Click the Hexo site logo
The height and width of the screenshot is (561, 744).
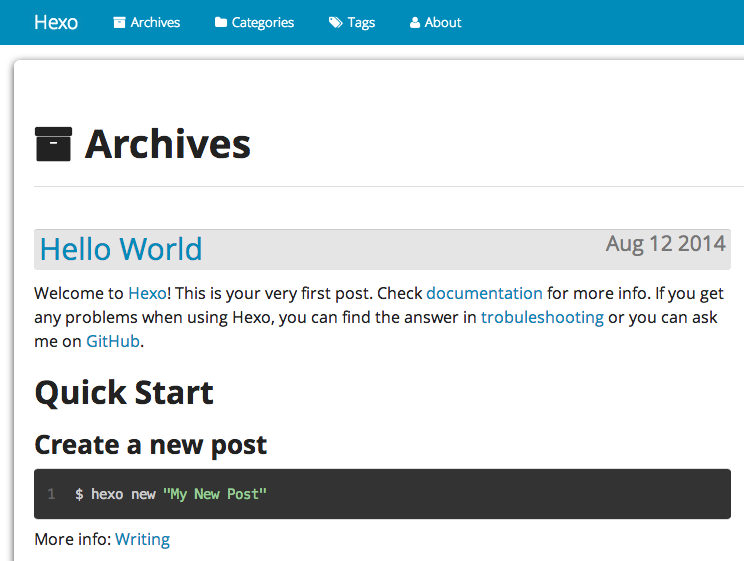pos(56,22)
